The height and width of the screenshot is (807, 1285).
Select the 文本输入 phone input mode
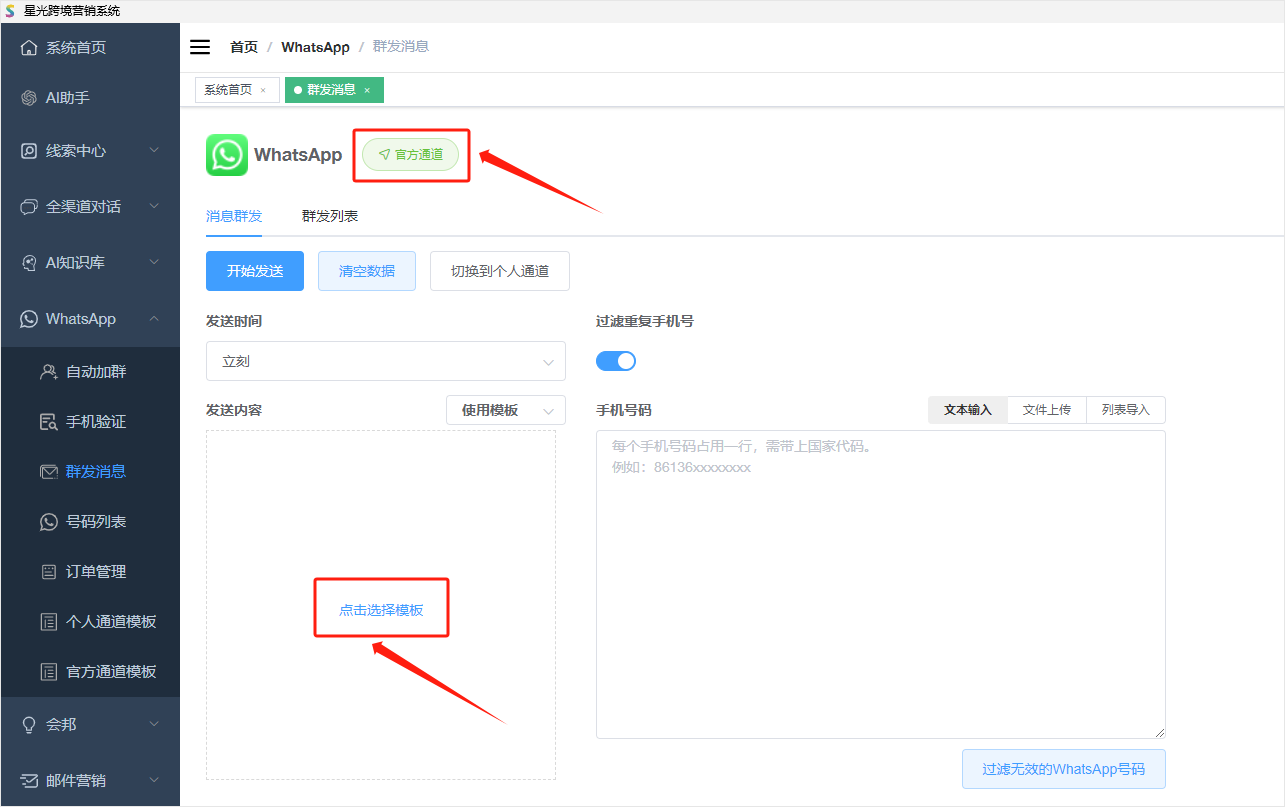968,410
